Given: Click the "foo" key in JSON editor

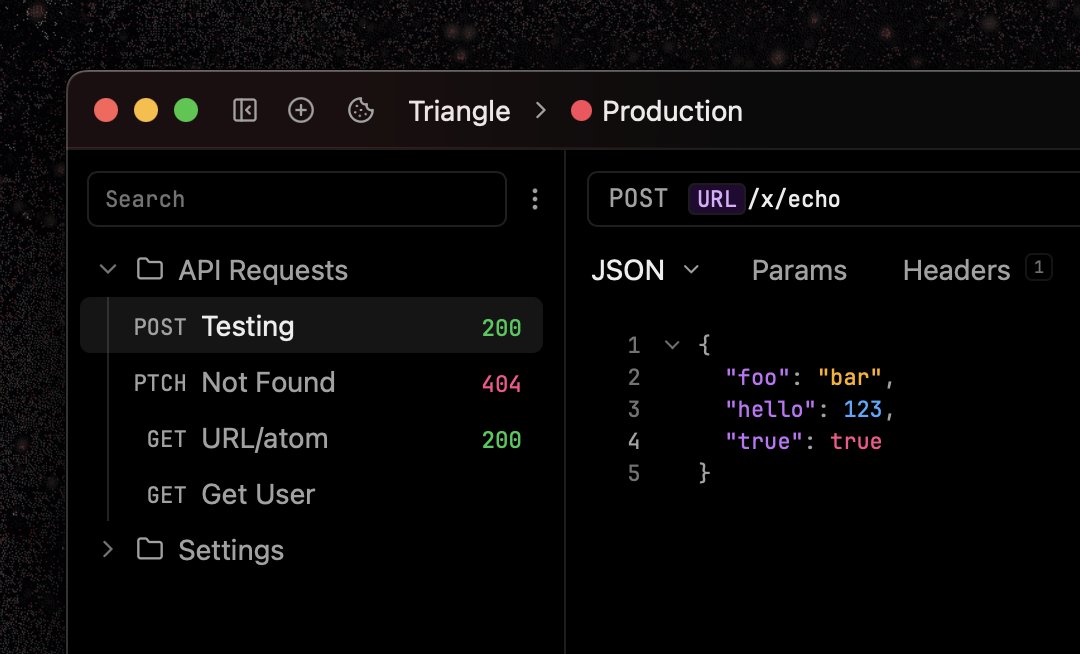Looking at the screenshot, I should tap(758, 377).
